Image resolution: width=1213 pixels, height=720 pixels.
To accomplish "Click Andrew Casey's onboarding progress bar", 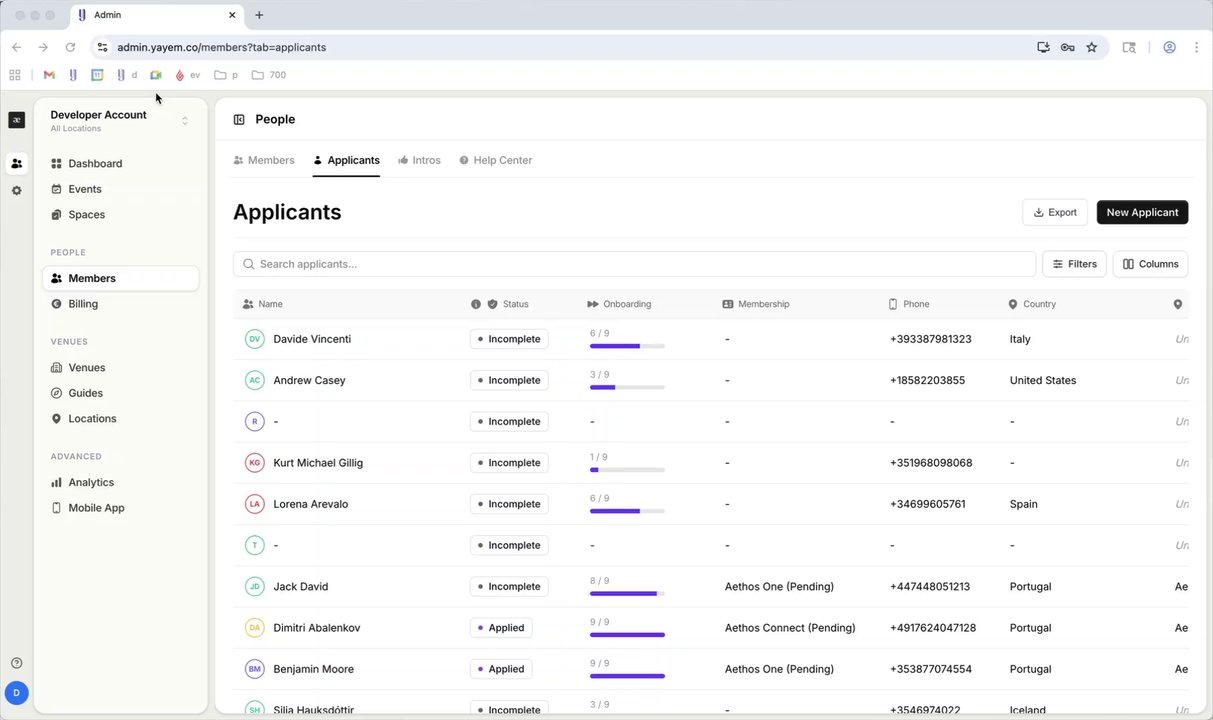I will point(627,387).
